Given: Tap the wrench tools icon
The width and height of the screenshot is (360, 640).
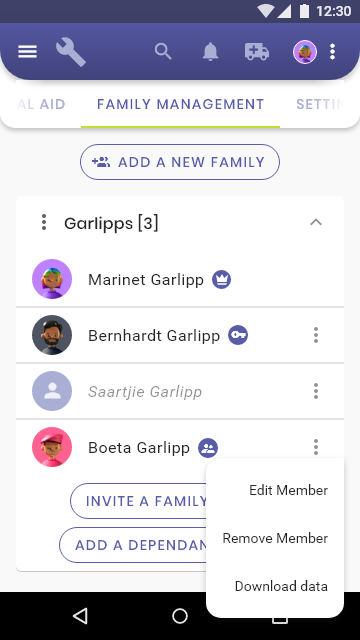Looking at the screenshot, I should (71, 52).
